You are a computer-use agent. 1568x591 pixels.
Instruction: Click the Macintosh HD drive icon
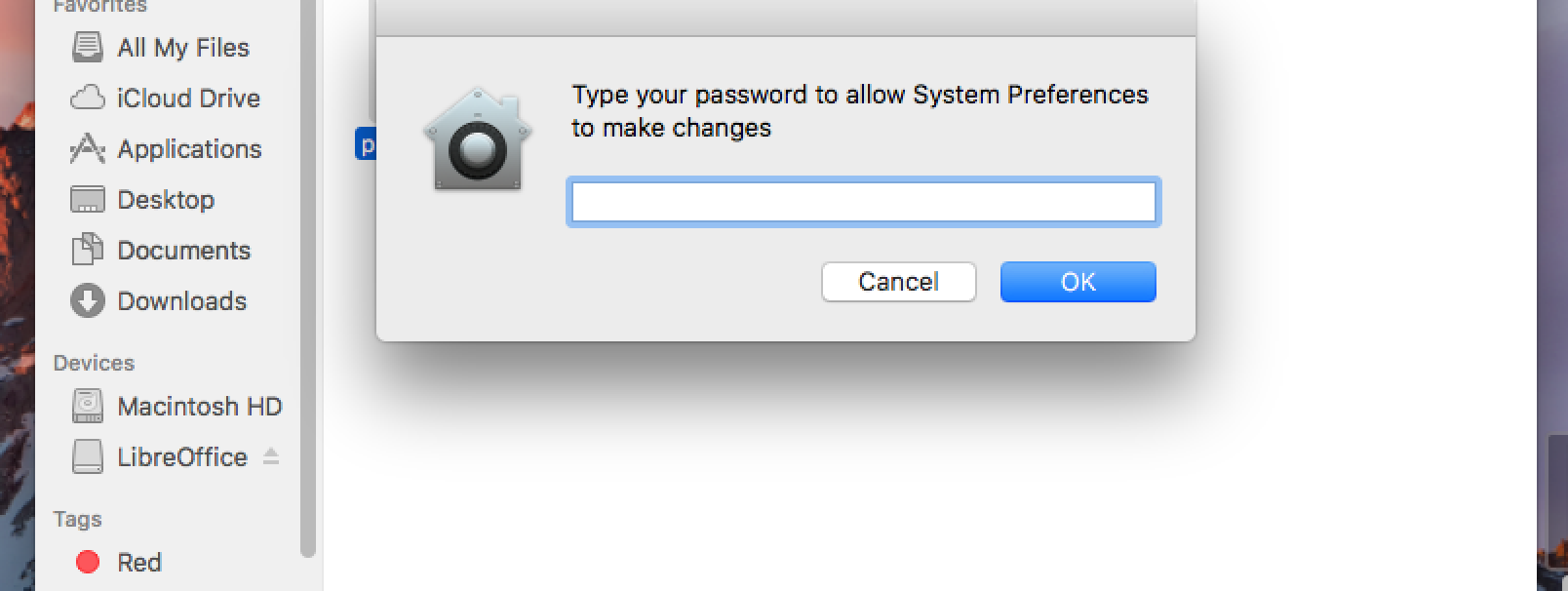pos(87,406)
